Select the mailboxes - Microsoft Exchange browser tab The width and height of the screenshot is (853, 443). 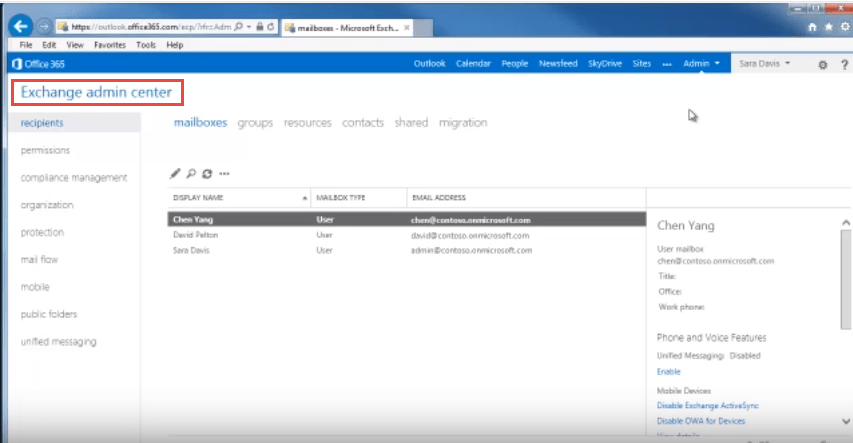pos(348,28)
